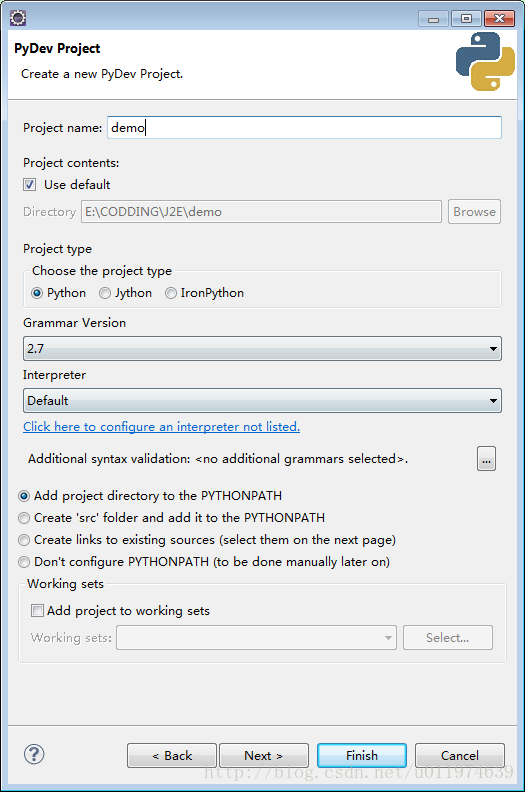The height and width of the screenshot is (792, 525).
Task: Click the Project name input field
Action: click(x=304, y=127)
